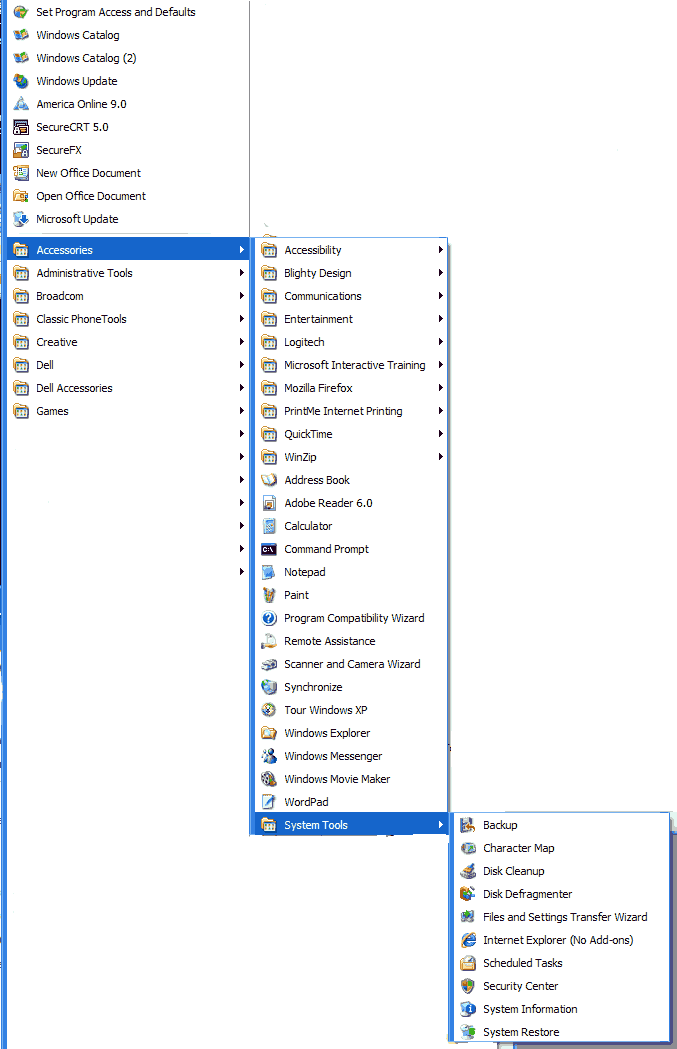The image size is (677, 1049).
Task: Open Character Map icon
Action: tap(468, 848)
